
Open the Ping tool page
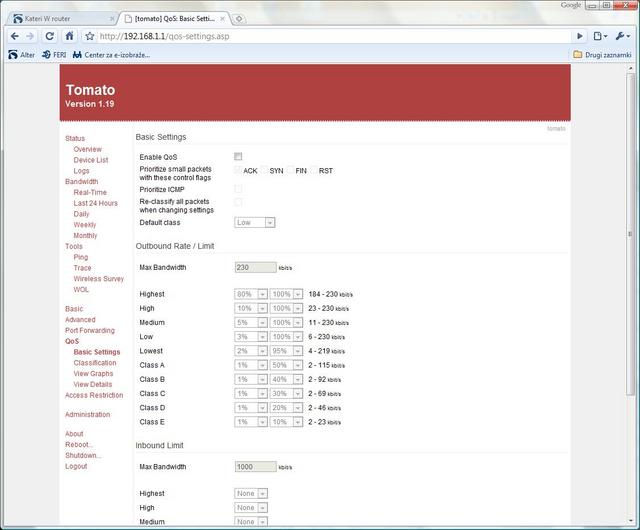pos(80,257)
